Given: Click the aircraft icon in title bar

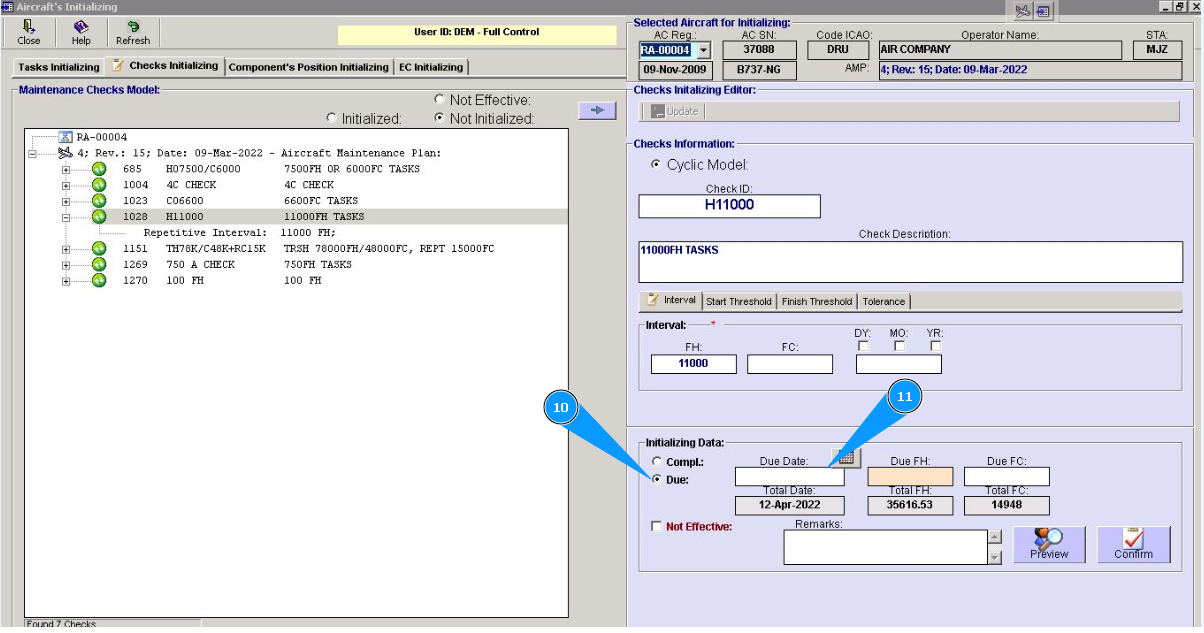Looking at the screenshot, I should click(1022, 11).
